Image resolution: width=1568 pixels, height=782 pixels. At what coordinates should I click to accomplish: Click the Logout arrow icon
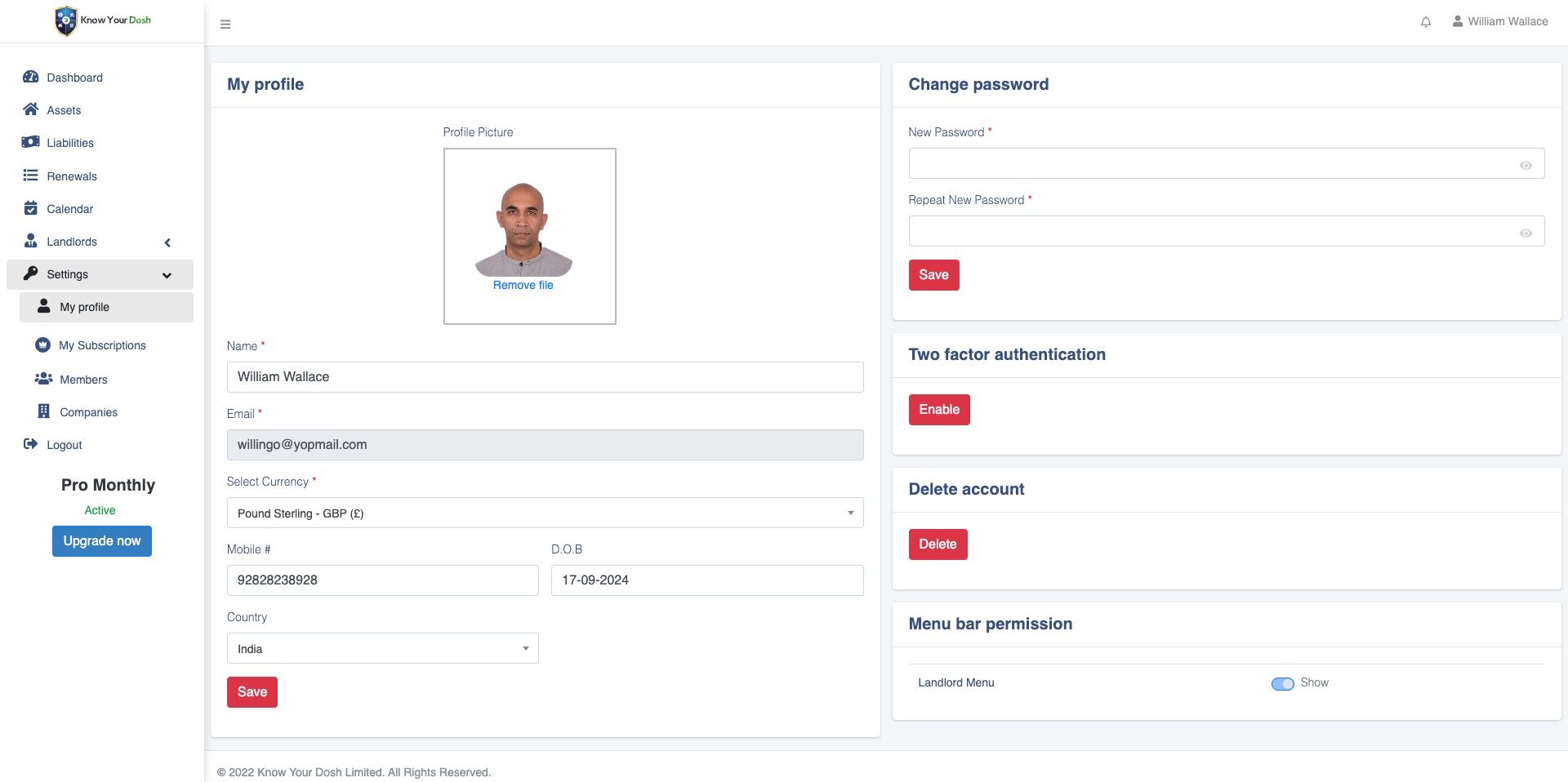coord(31,444)
